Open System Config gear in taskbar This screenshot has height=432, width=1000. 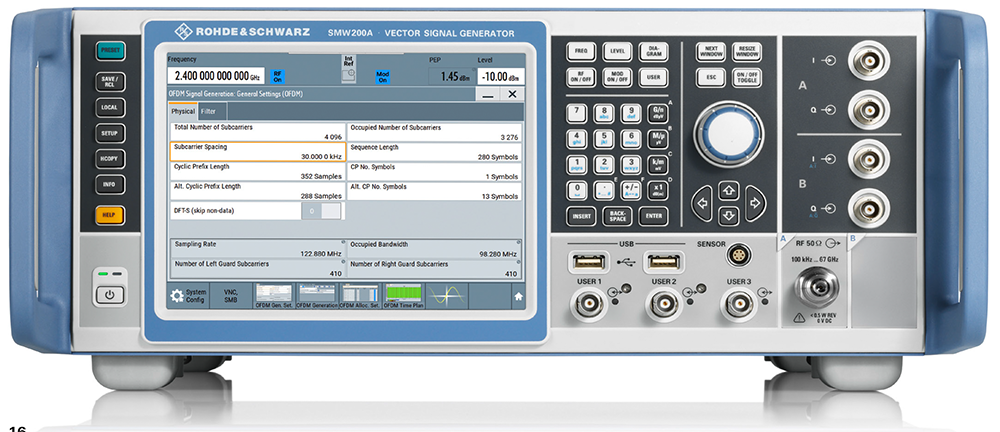tap(178, 296)
